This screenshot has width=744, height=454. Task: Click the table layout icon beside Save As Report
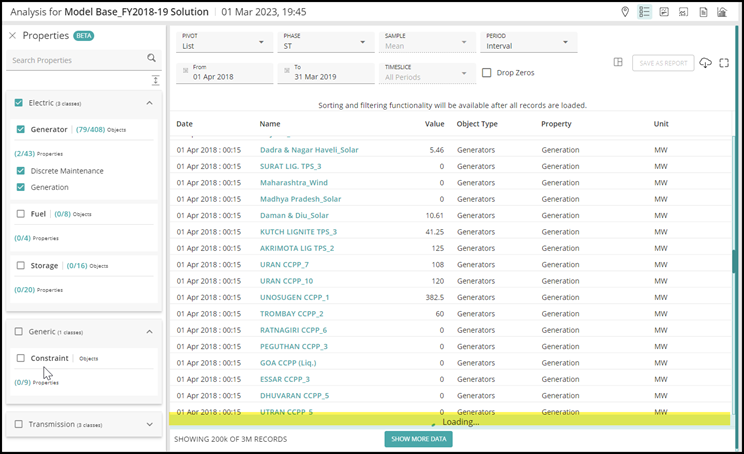point(618,63)
